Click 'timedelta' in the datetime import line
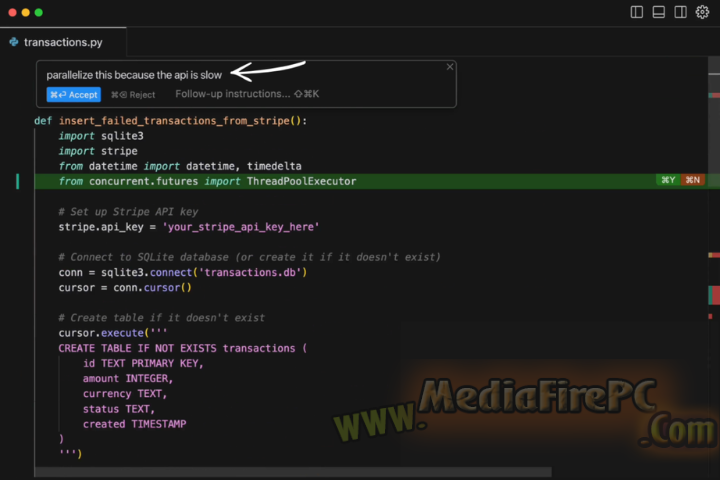This screenshot has height=480, width=720. coord(274,166)
